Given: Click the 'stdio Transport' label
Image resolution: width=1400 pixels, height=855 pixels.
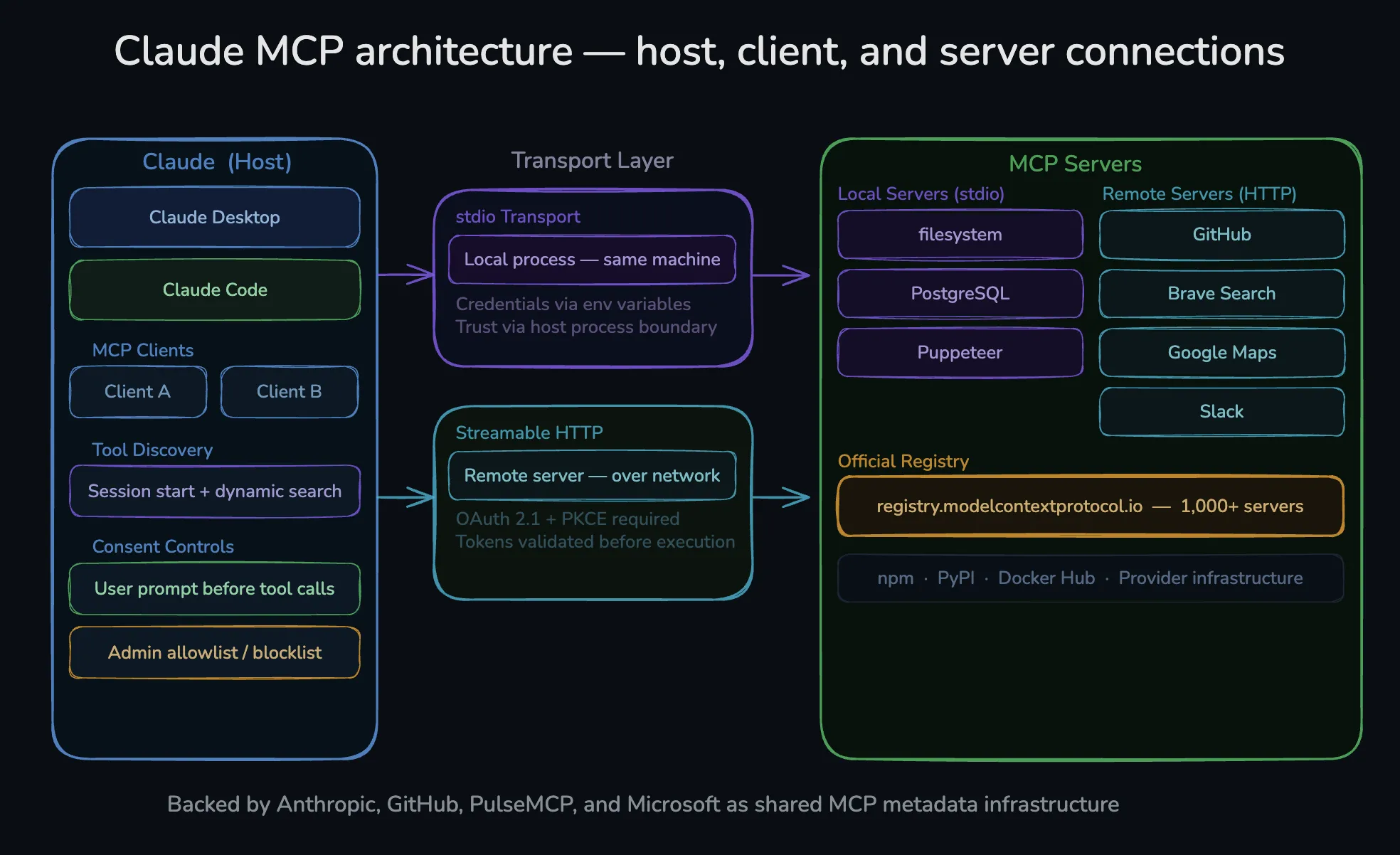Looking at the screenshot, I should [x=518, y=216].
